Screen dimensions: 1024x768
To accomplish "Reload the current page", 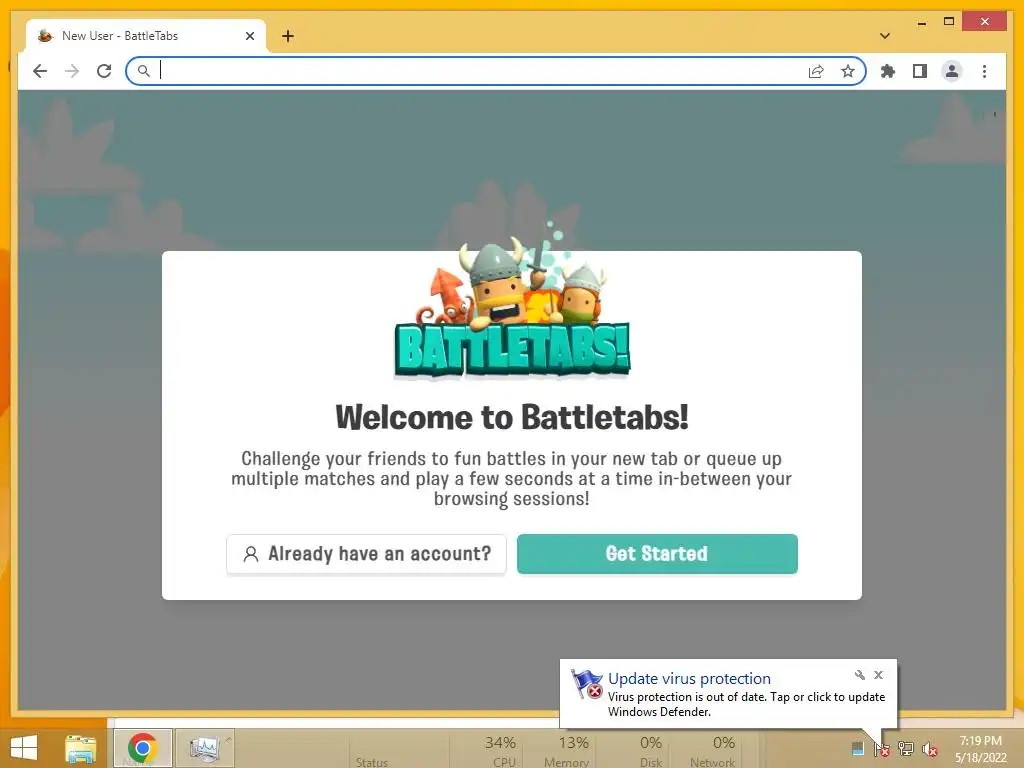I will (104, 71).
